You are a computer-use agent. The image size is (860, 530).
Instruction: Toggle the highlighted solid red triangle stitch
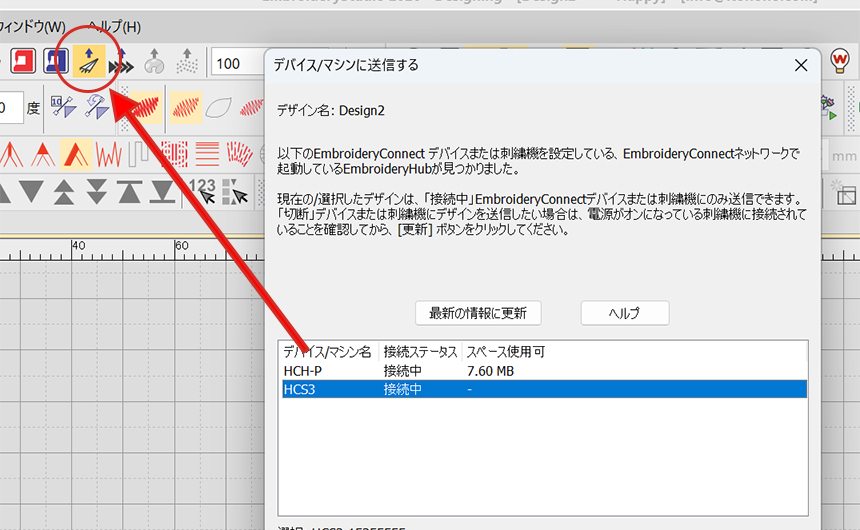click(76, 154)
